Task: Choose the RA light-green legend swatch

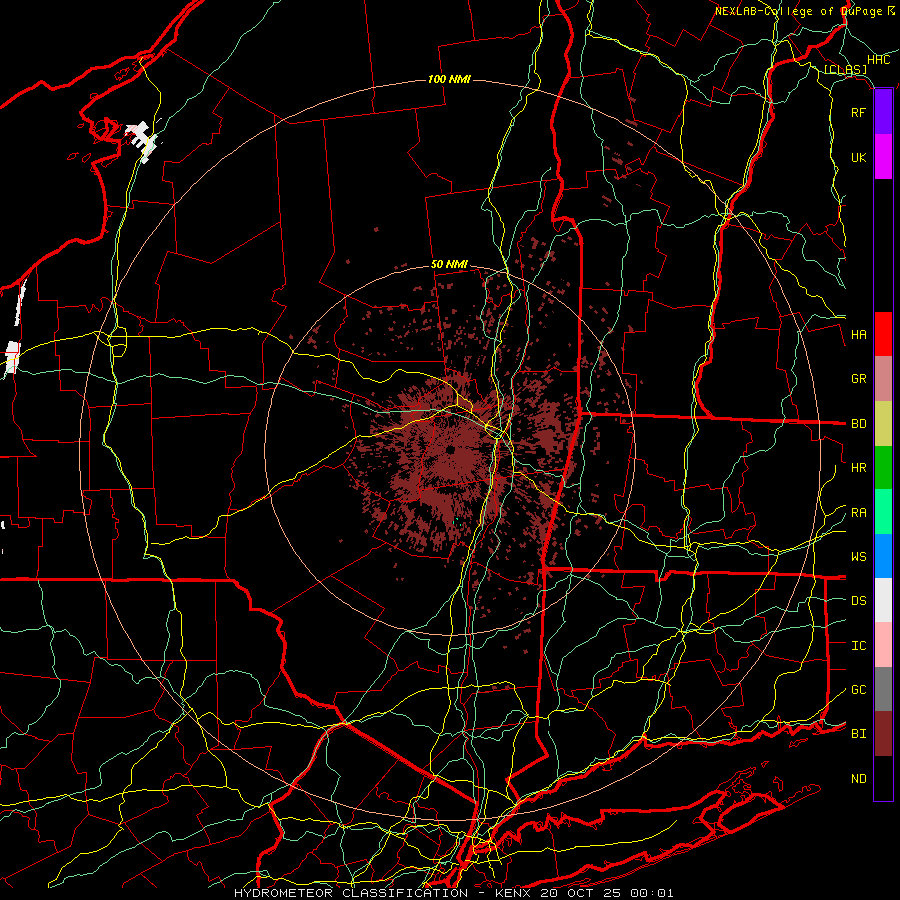Action: tap(883, 512)
